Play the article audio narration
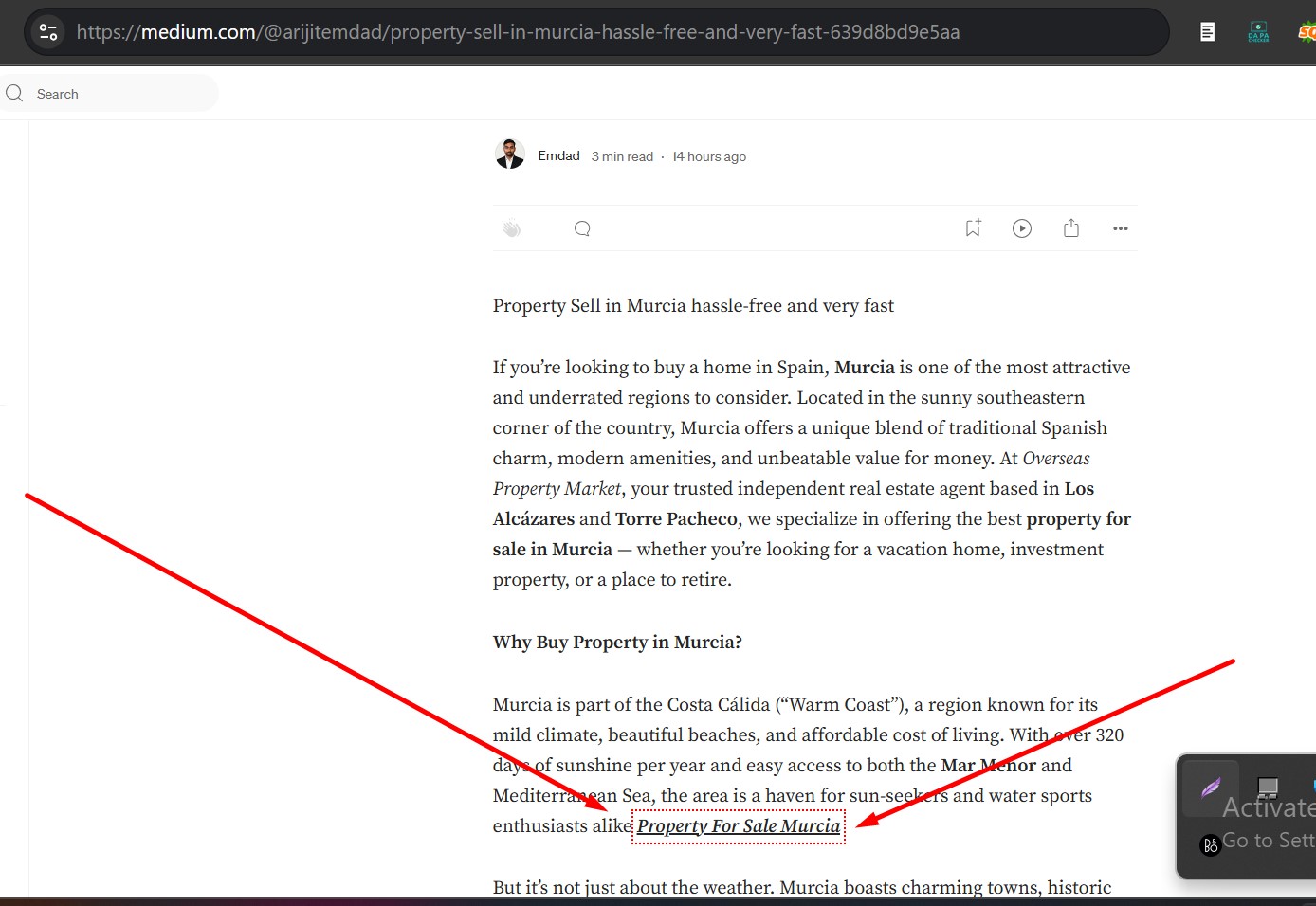 click(1022, 228)
